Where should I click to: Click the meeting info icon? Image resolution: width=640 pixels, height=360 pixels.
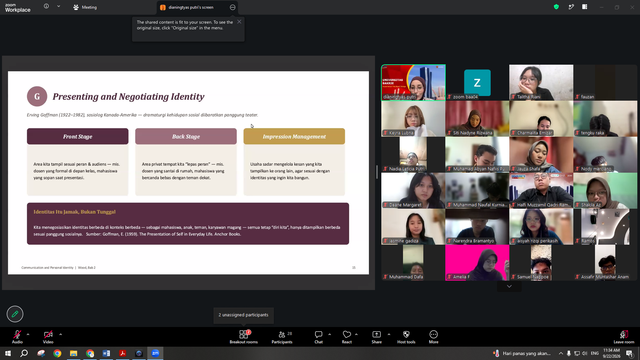[x=47, y=7]
